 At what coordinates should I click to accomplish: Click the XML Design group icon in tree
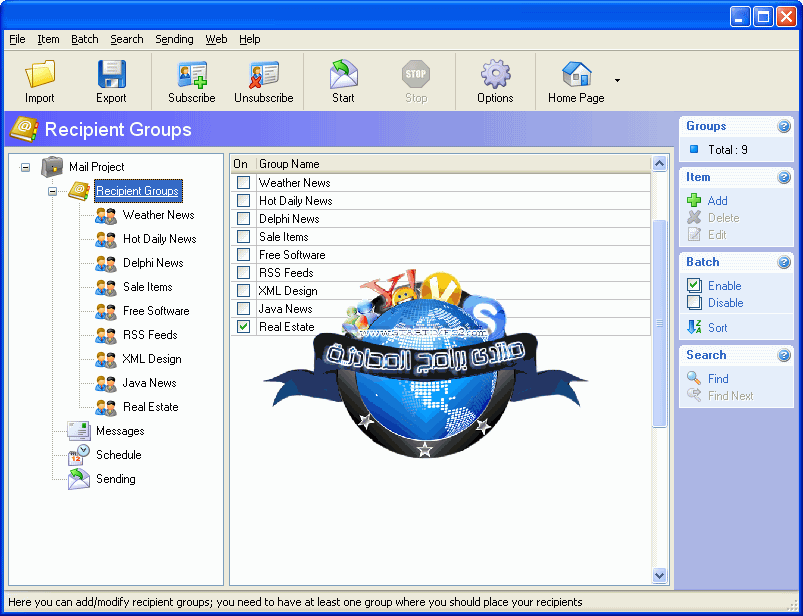[x=106, y=359]
